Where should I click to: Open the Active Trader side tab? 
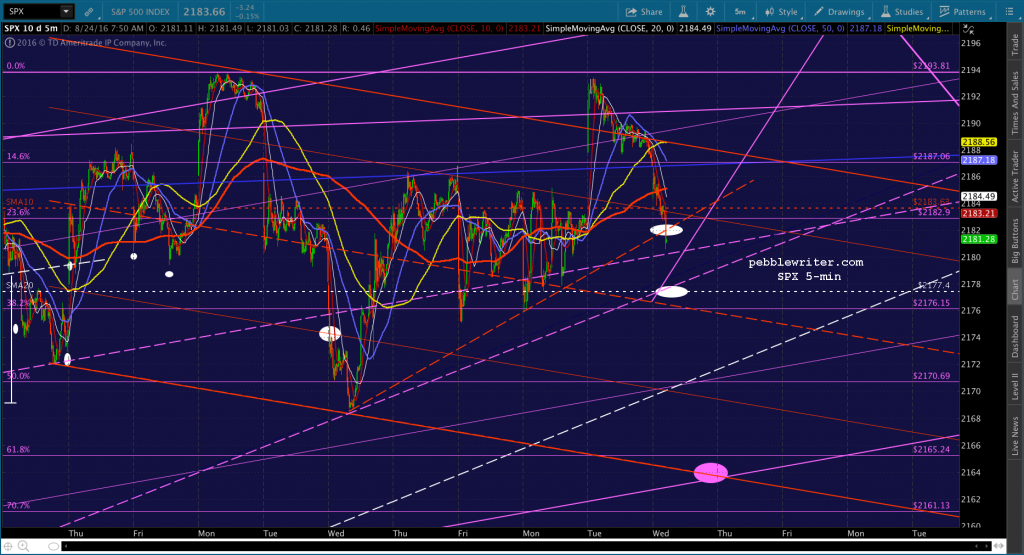point(1015,176)
